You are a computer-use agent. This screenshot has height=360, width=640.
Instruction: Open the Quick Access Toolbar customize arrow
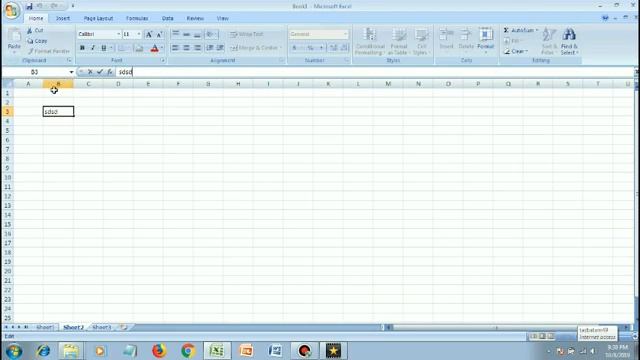pyautogui.click(x=73, y=6)
